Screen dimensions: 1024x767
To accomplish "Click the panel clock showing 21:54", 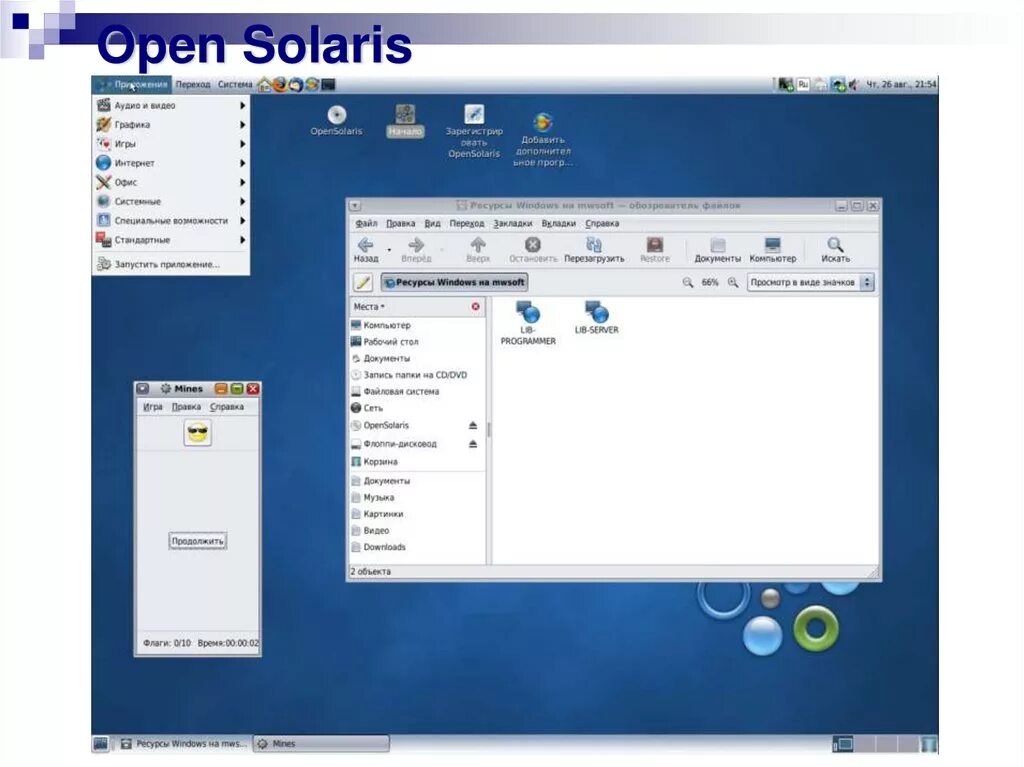I will (901, 84).
